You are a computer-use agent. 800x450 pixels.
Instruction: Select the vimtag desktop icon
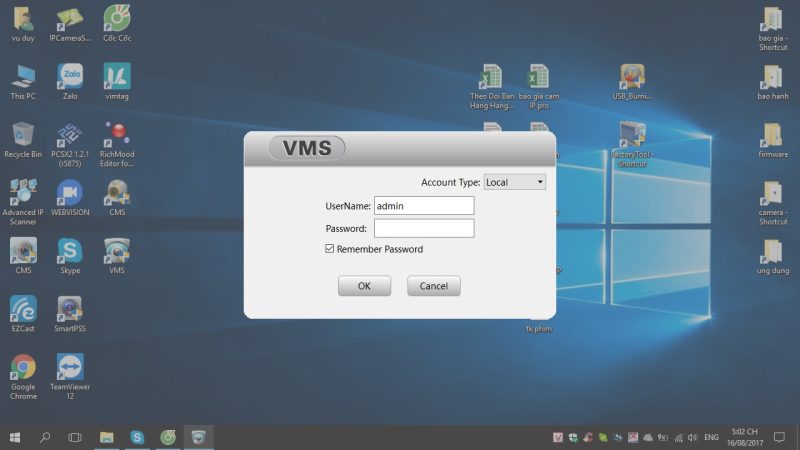(117, 82)
